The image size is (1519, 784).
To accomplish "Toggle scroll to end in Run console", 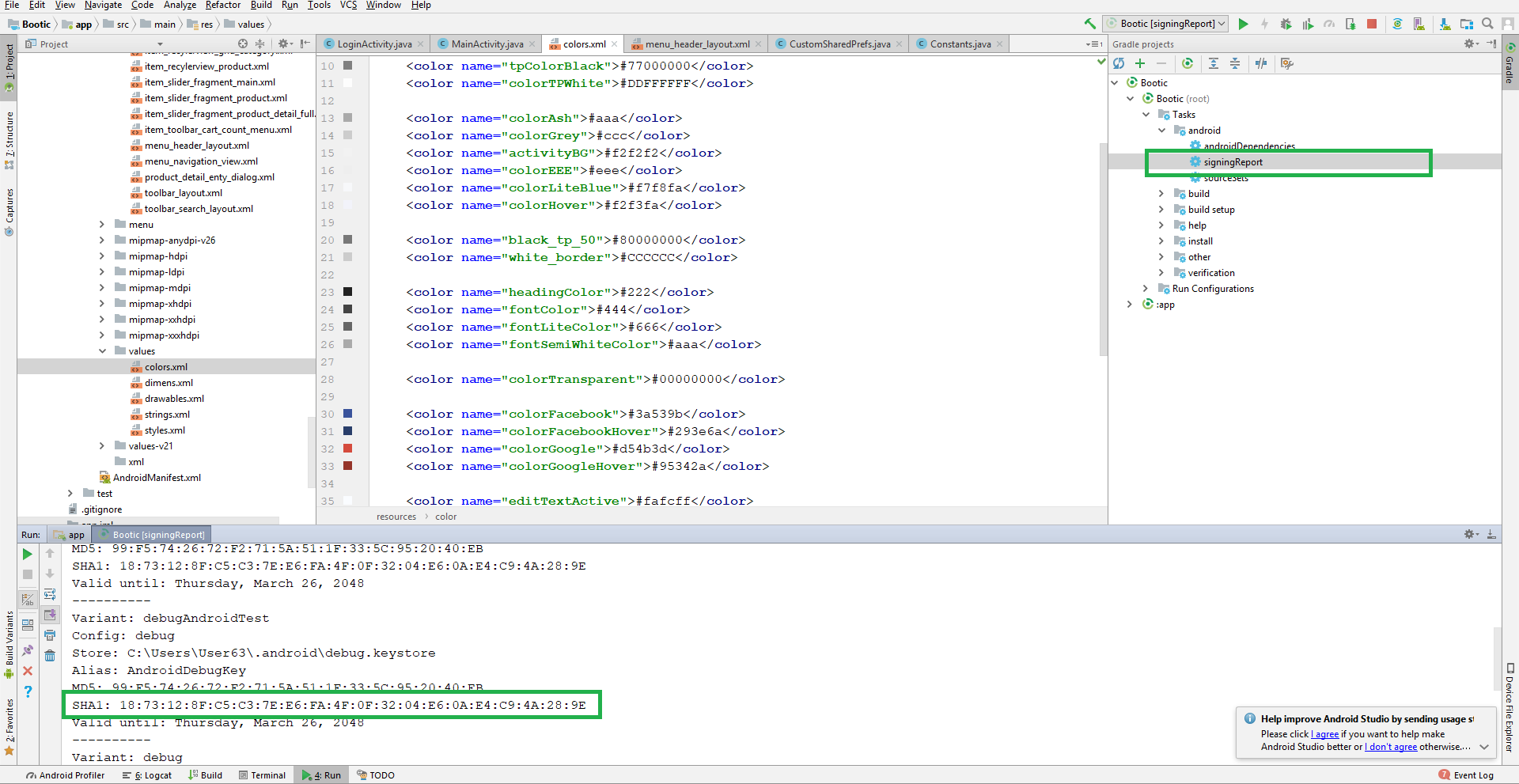I will [50, 615].
